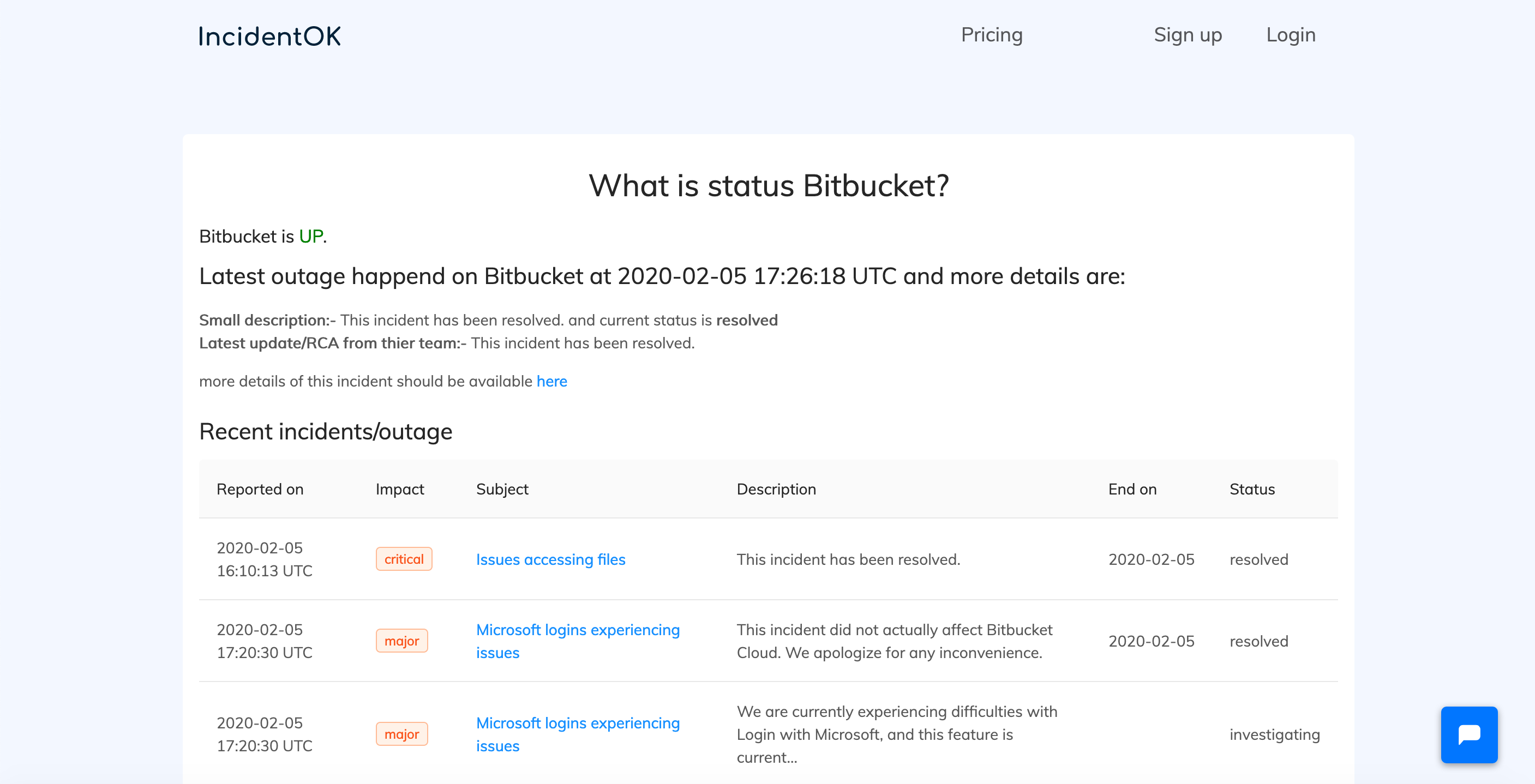Click the Status column header
The width and height of the screenshot is (1535, 784).
coord(1252,489)
